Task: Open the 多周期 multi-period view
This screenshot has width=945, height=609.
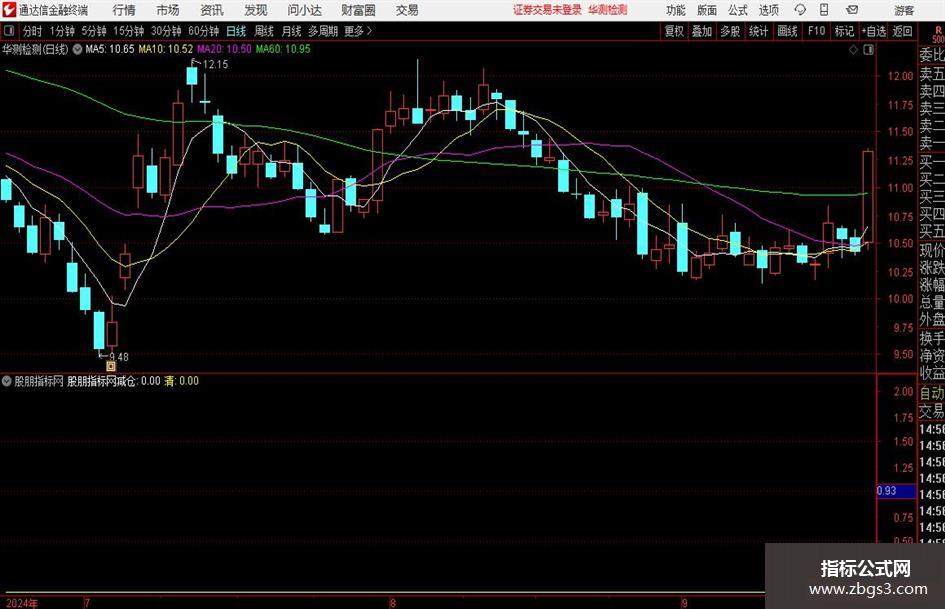Action: point(323,31)
